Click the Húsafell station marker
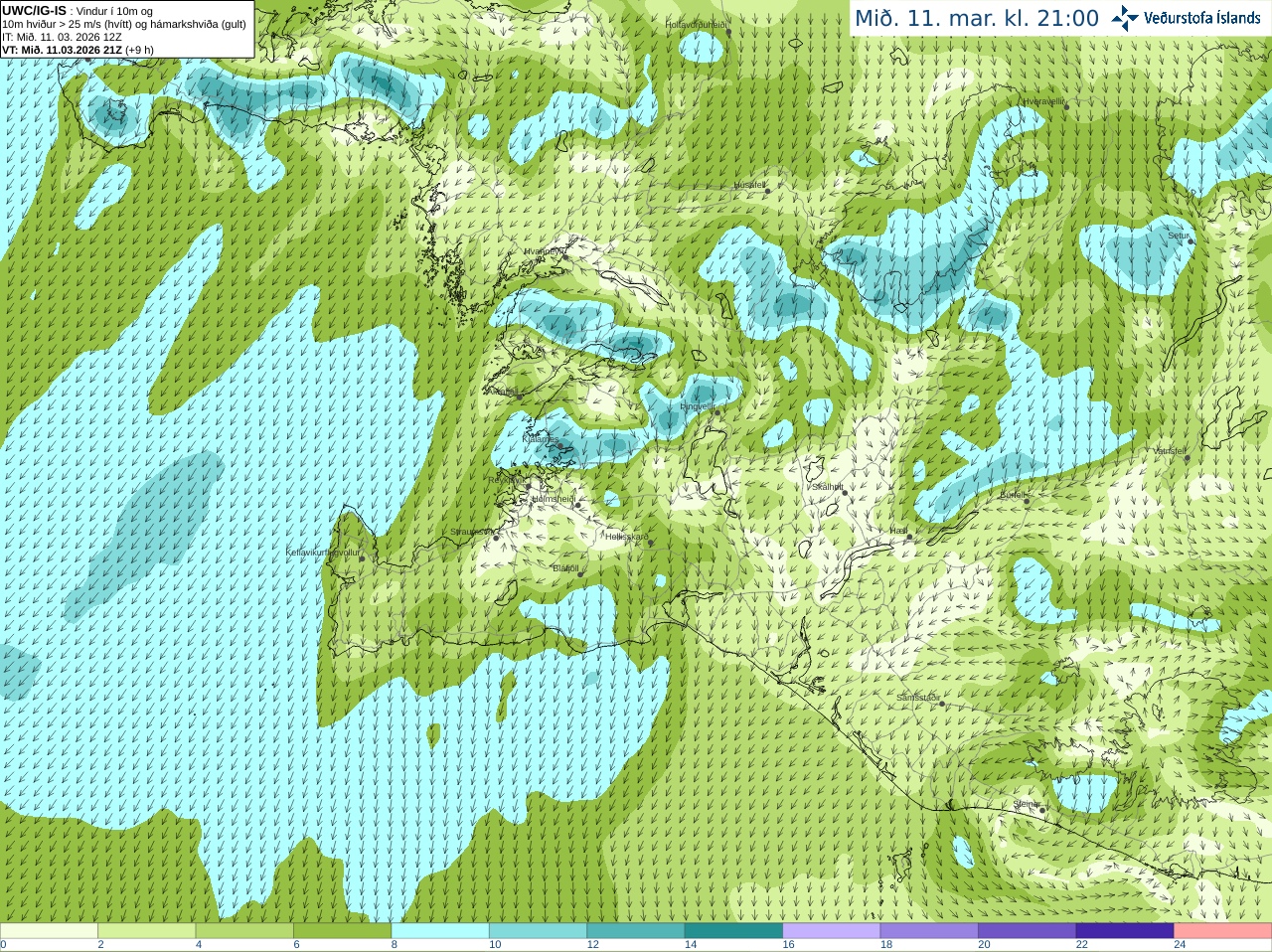 click(x=767, y=190)
